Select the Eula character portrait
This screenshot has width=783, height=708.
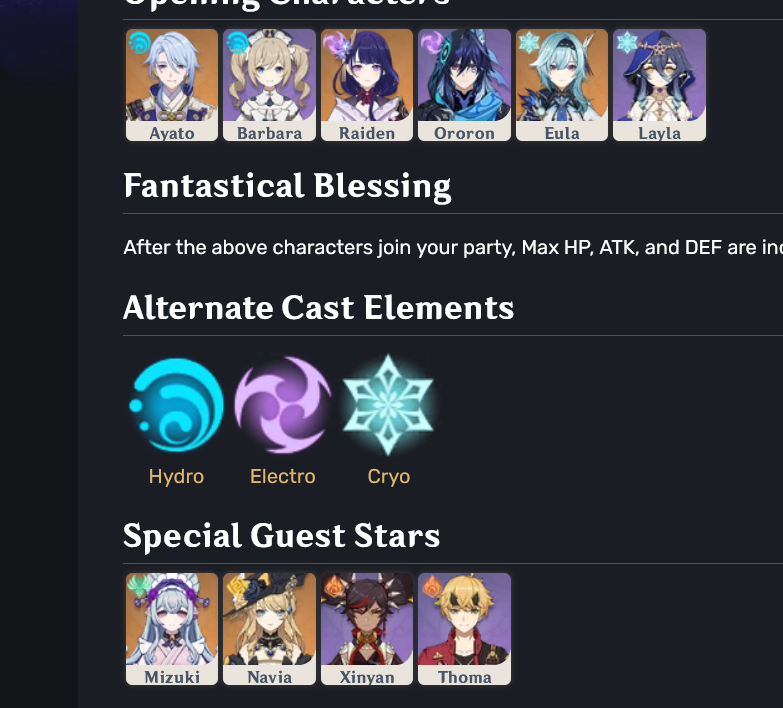click(562, 75)
